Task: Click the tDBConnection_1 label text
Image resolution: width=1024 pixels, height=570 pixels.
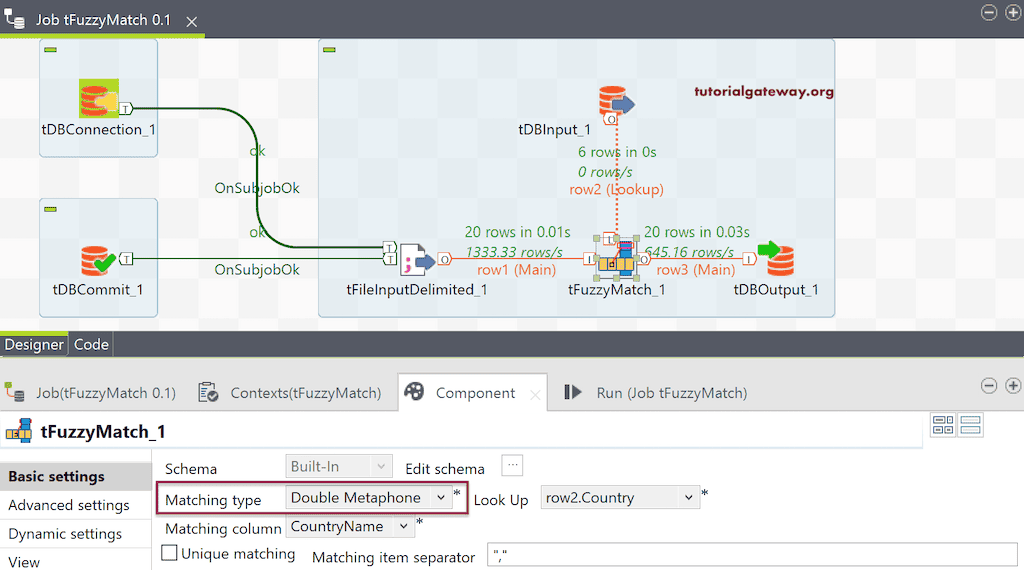Action: (x=99, y=129)
